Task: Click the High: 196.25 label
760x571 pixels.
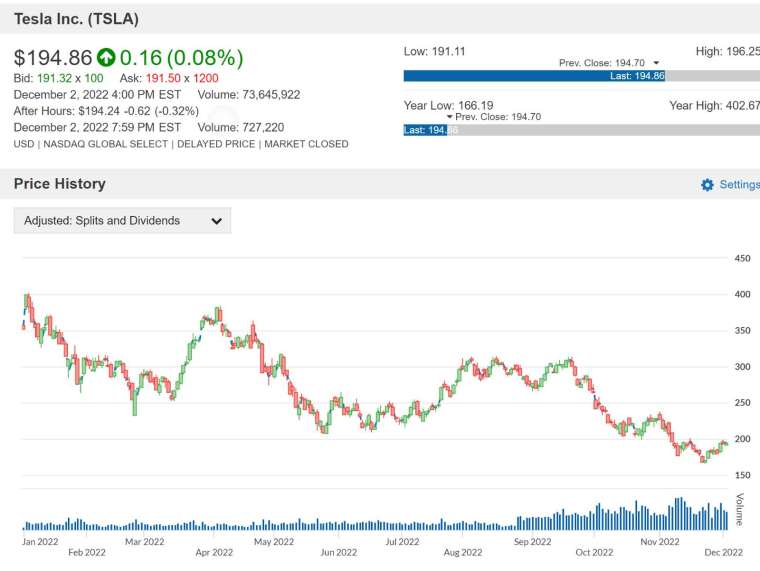Action: (x=728, y=51)
